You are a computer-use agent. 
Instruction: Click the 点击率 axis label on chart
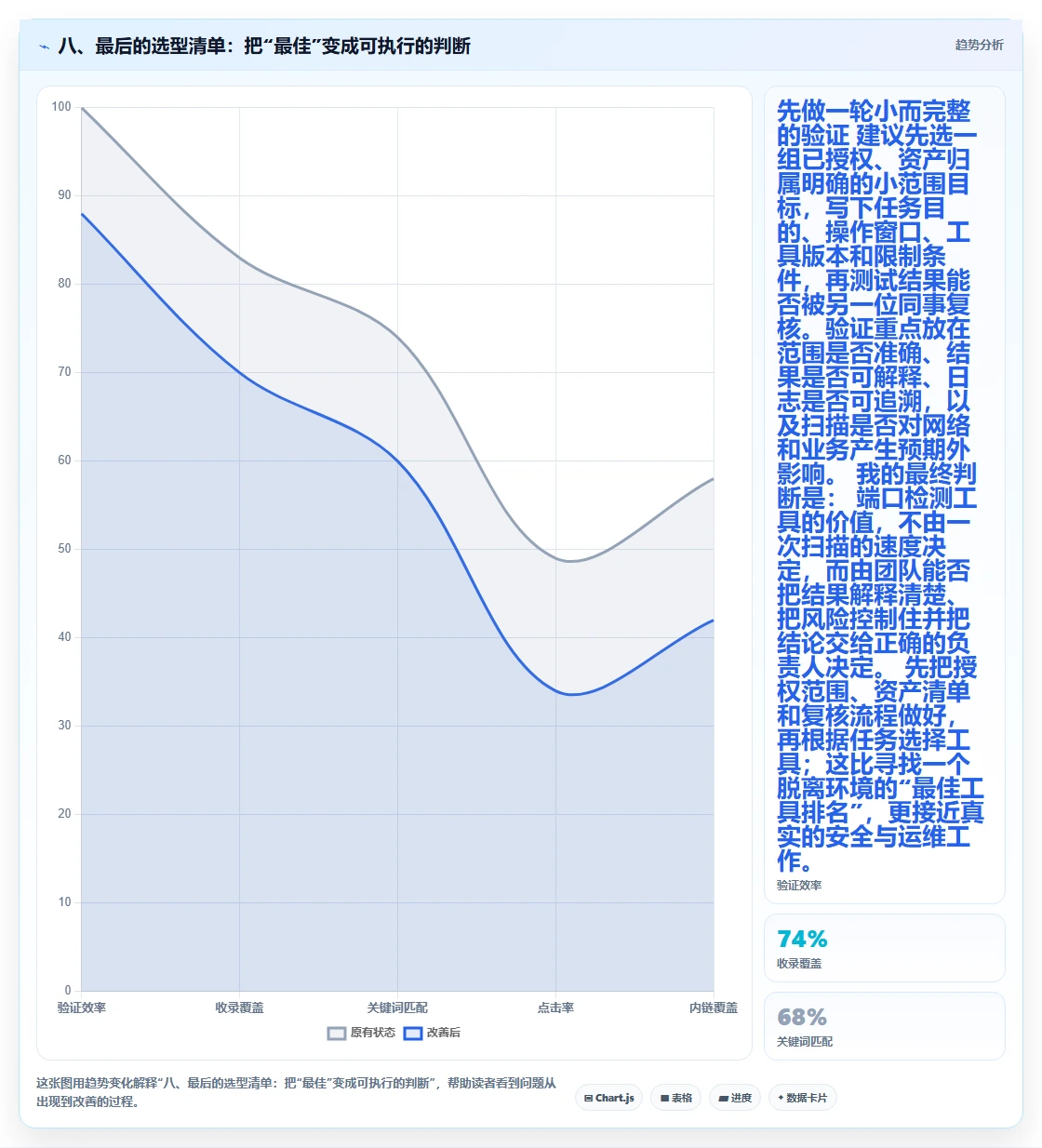pos(555,1008)
